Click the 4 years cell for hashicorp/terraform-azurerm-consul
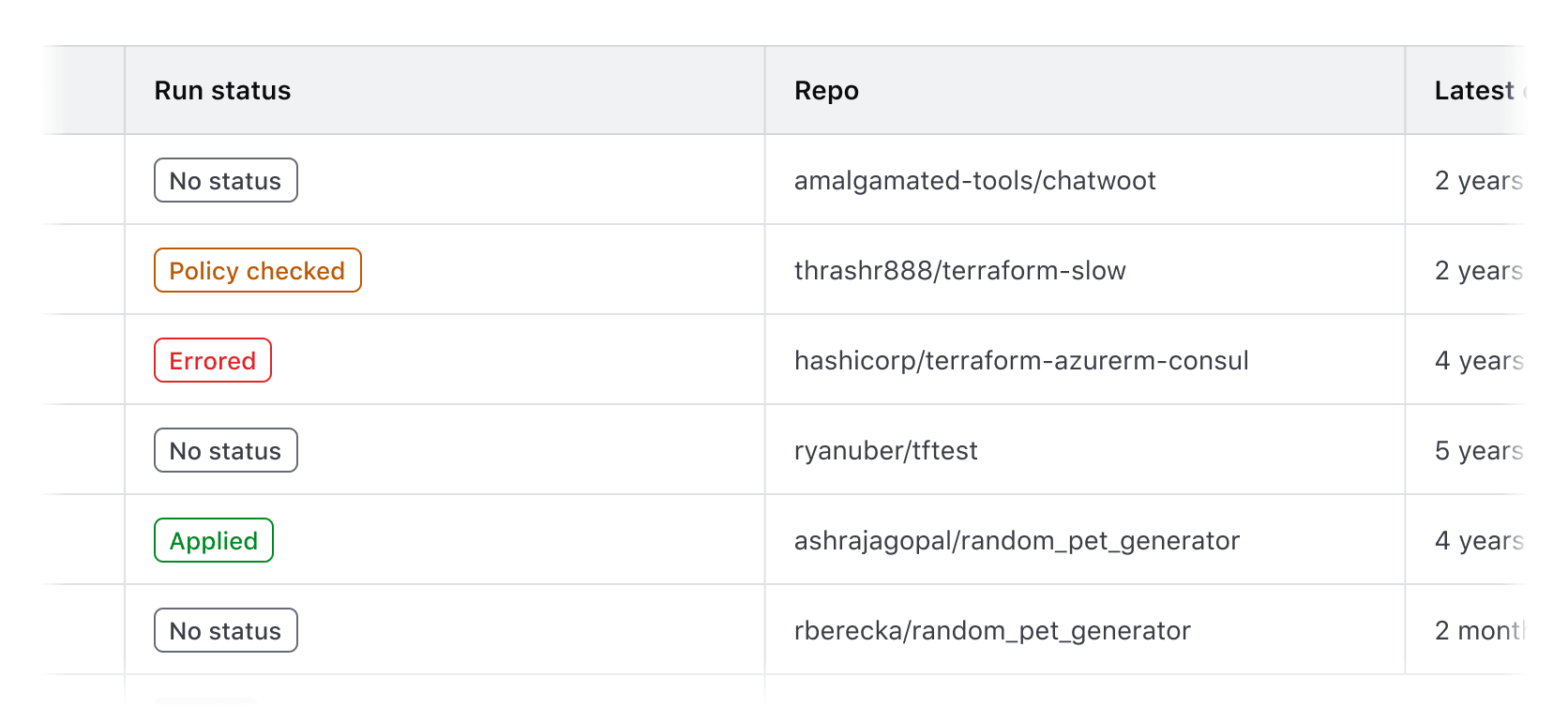The width and height of the screenshot is (1568, 707). click(x=1478, y=361)
